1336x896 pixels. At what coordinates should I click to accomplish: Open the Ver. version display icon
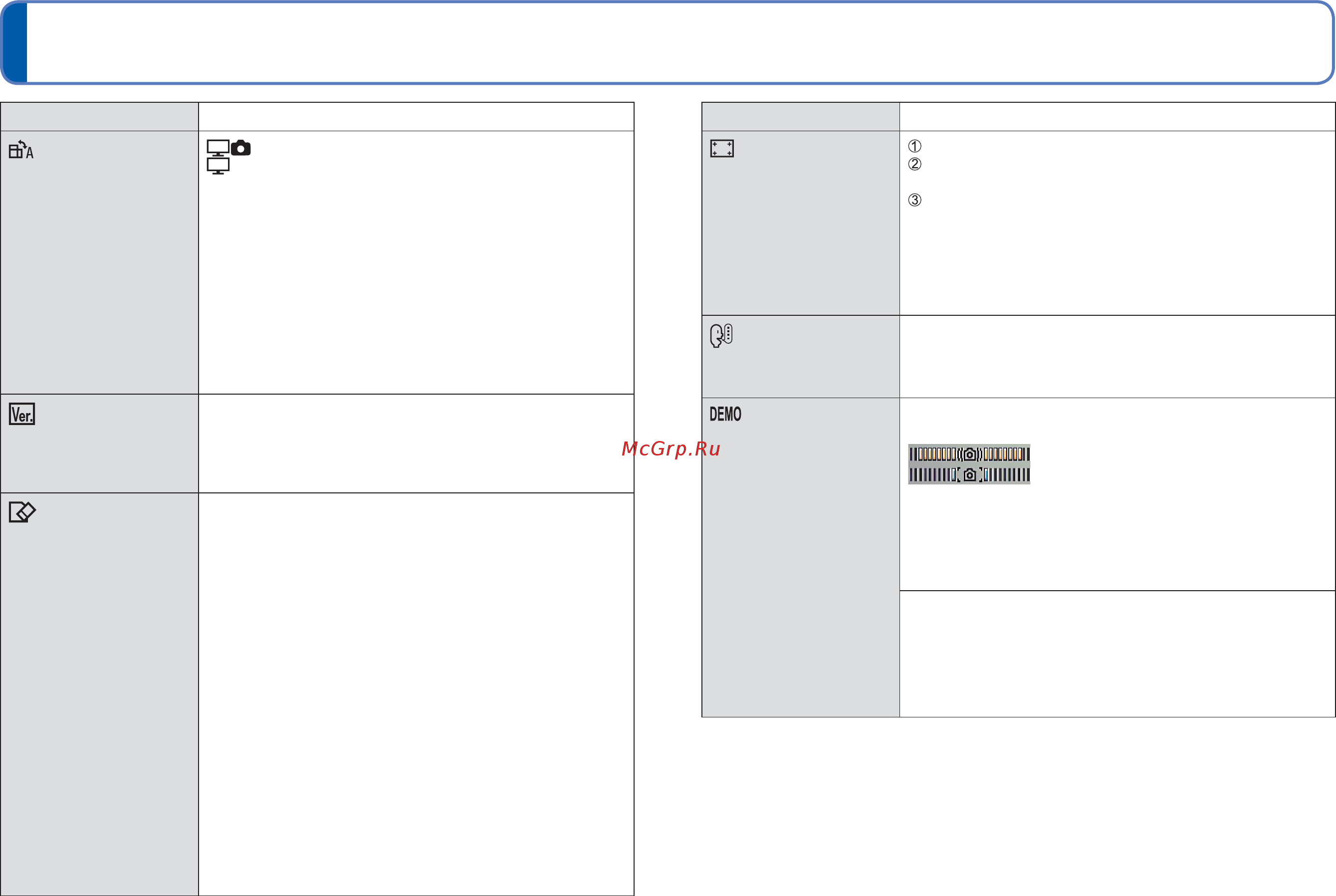[22, 414]
